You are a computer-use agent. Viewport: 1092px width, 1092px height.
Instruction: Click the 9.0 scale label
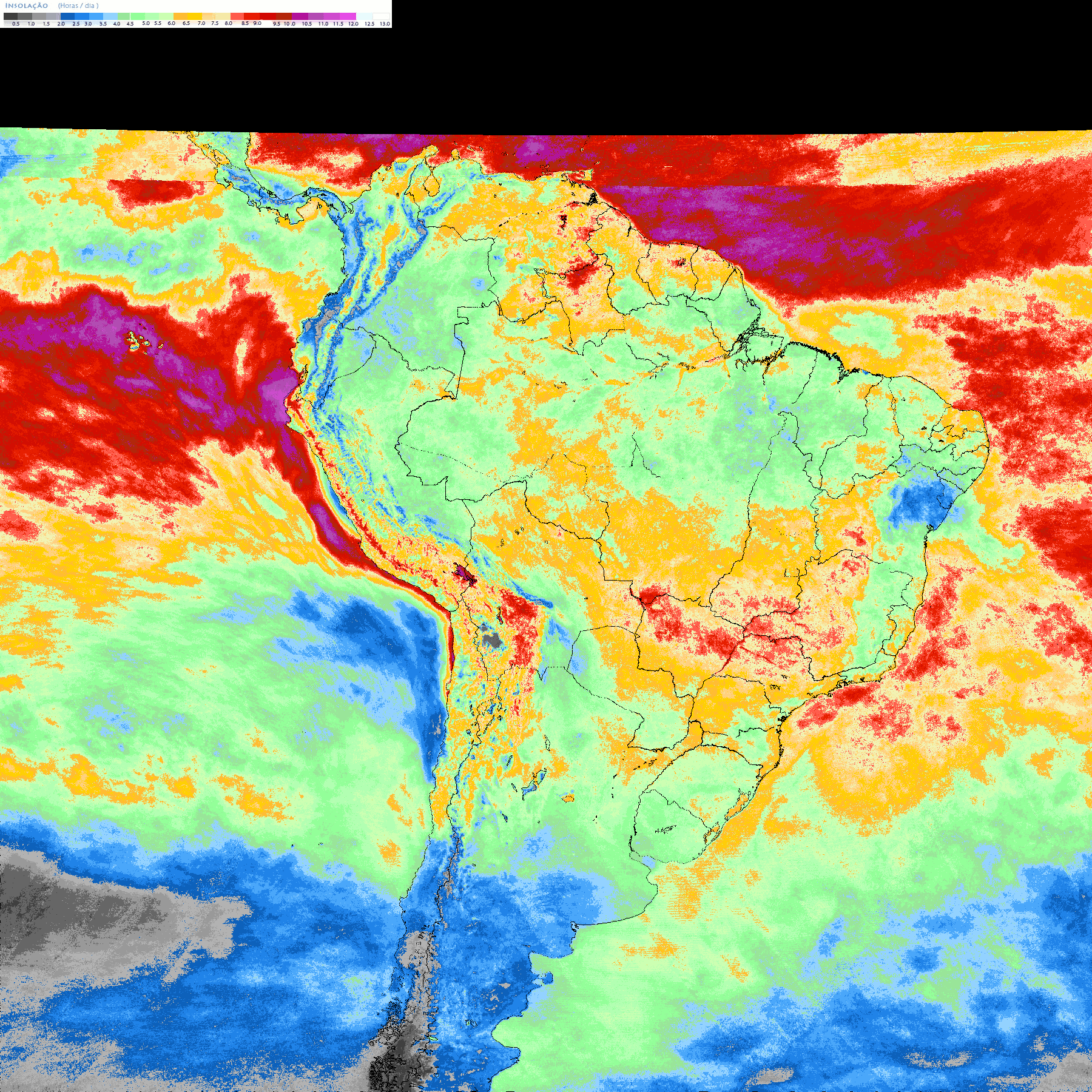point(257,23)
